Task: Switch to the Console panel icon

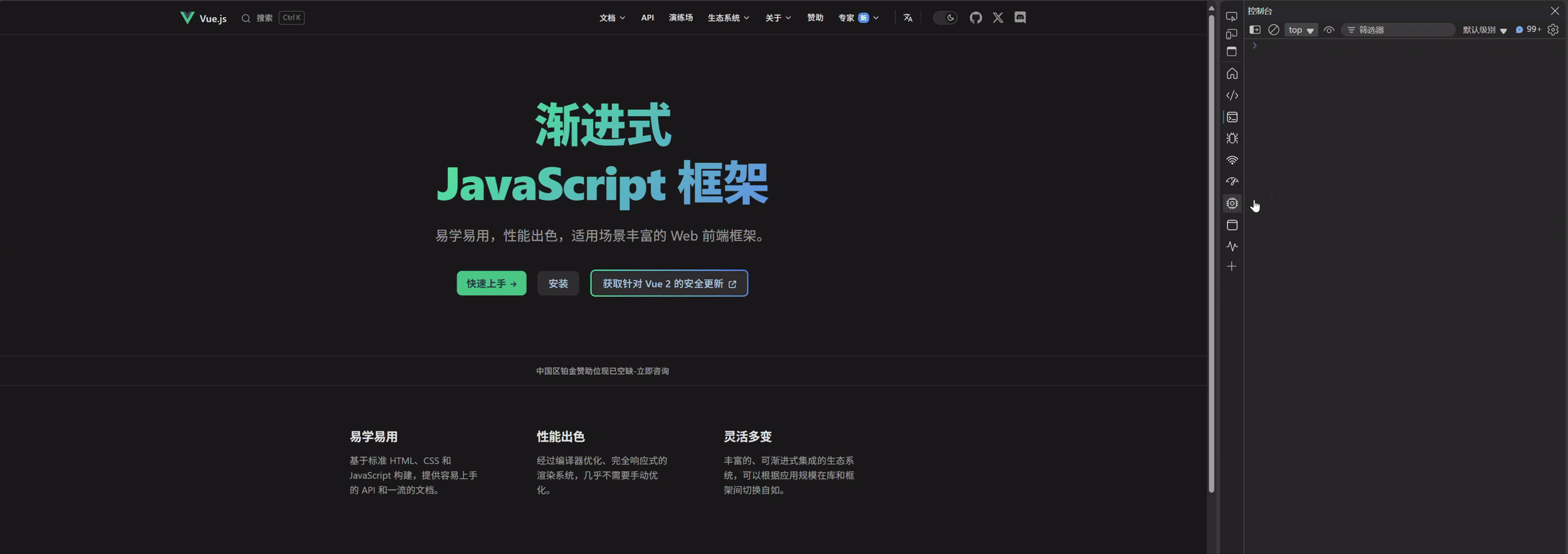Action: click(x=1232, y=117)
